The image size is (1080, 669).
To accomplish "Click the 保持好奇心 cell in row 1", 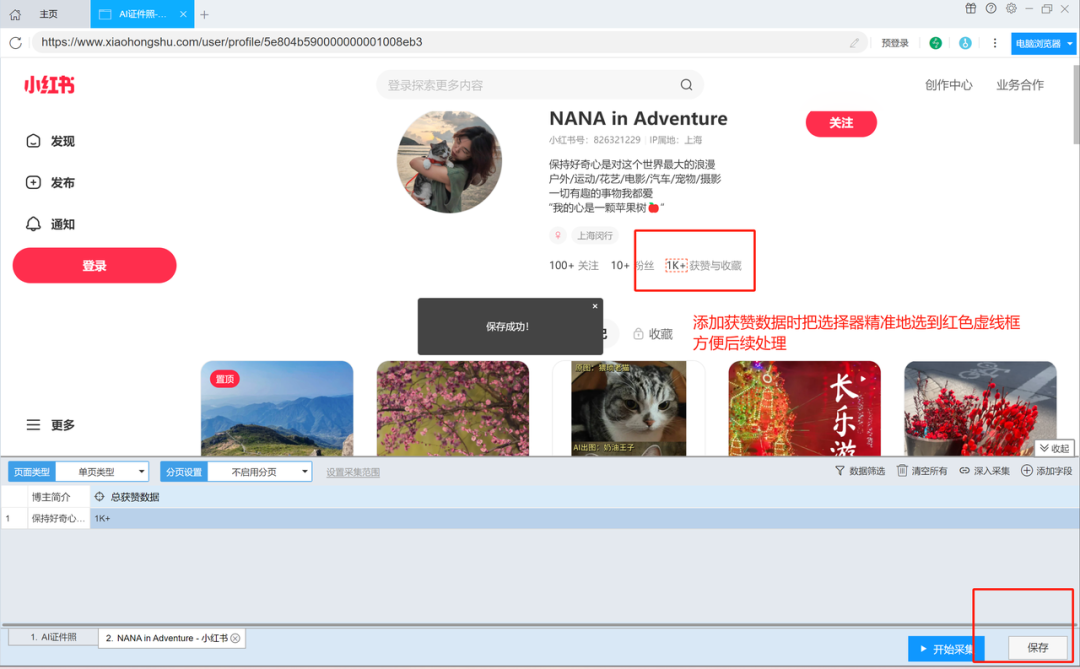I will tap(59, 518).
